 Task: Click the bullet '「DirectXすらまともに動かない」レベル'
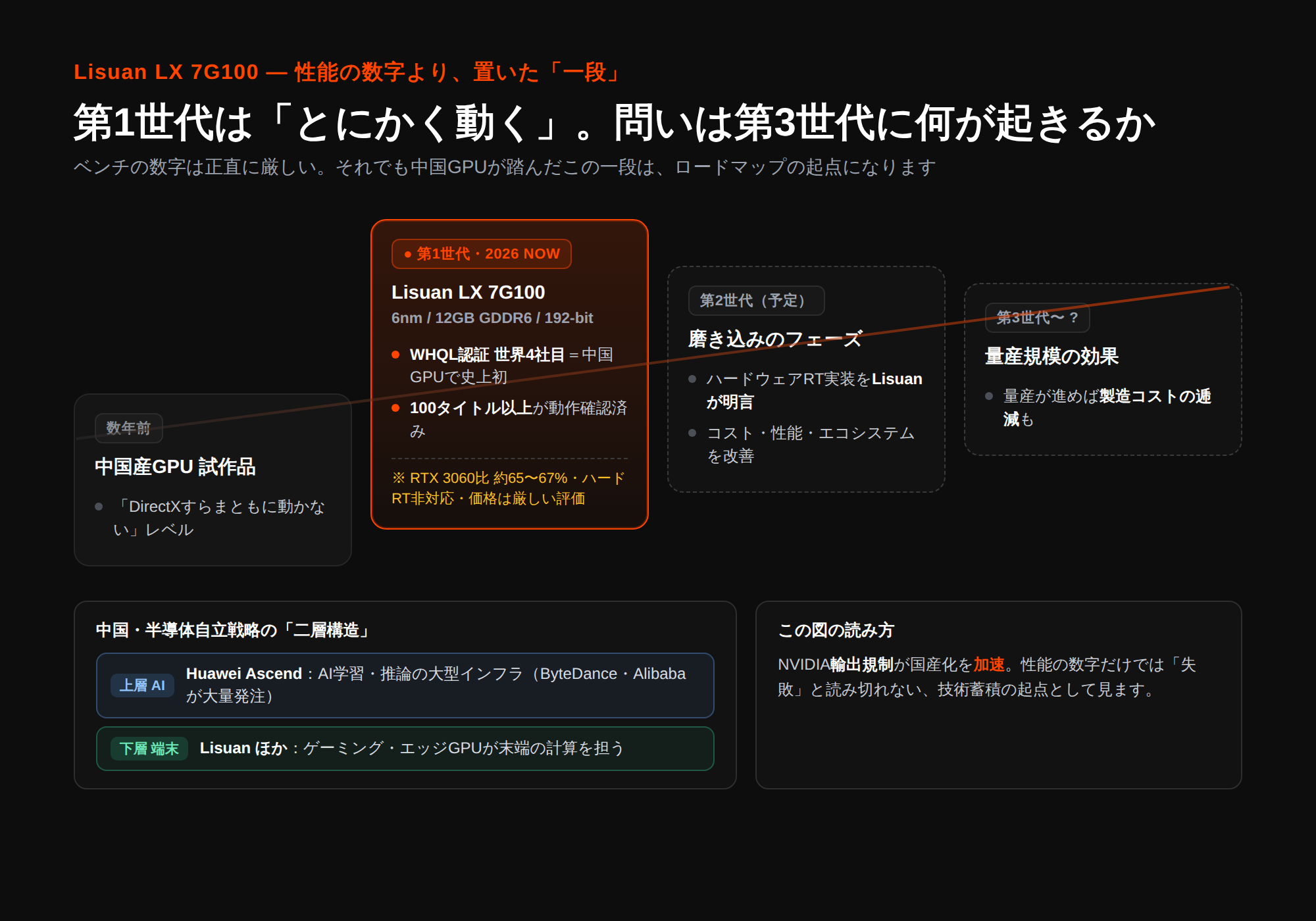220,518
